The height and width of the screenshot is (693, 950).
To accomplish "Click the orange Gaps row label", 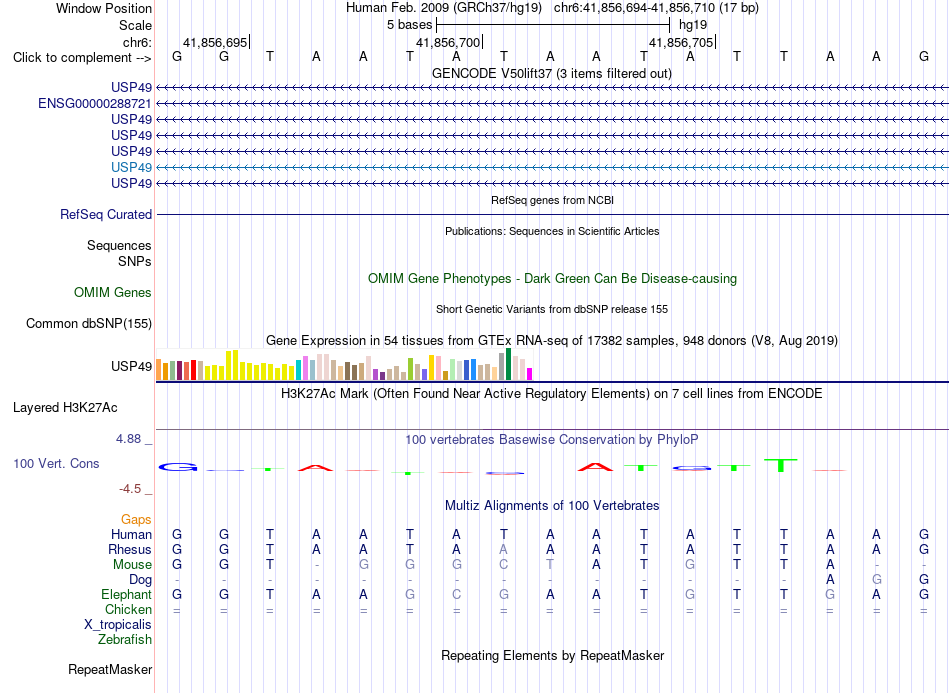I will click(136, 520).
